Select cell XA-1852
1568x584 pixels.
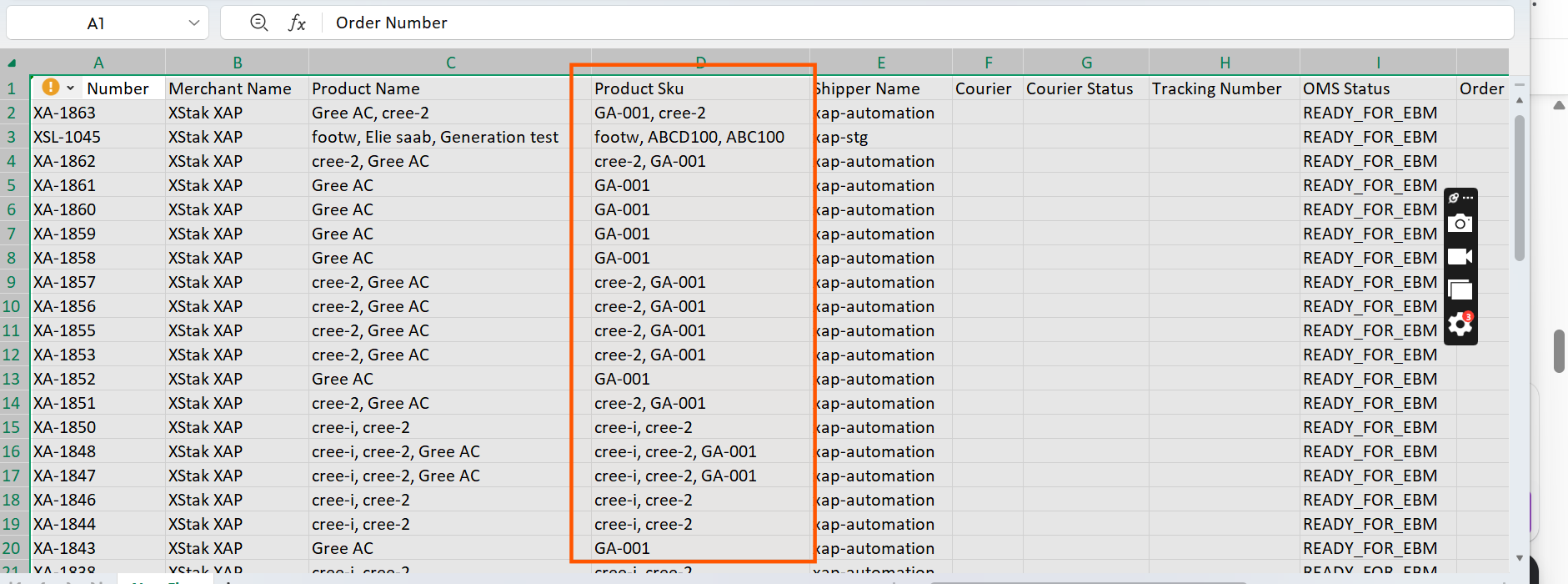pyautogui.click(x=98, y=379)
